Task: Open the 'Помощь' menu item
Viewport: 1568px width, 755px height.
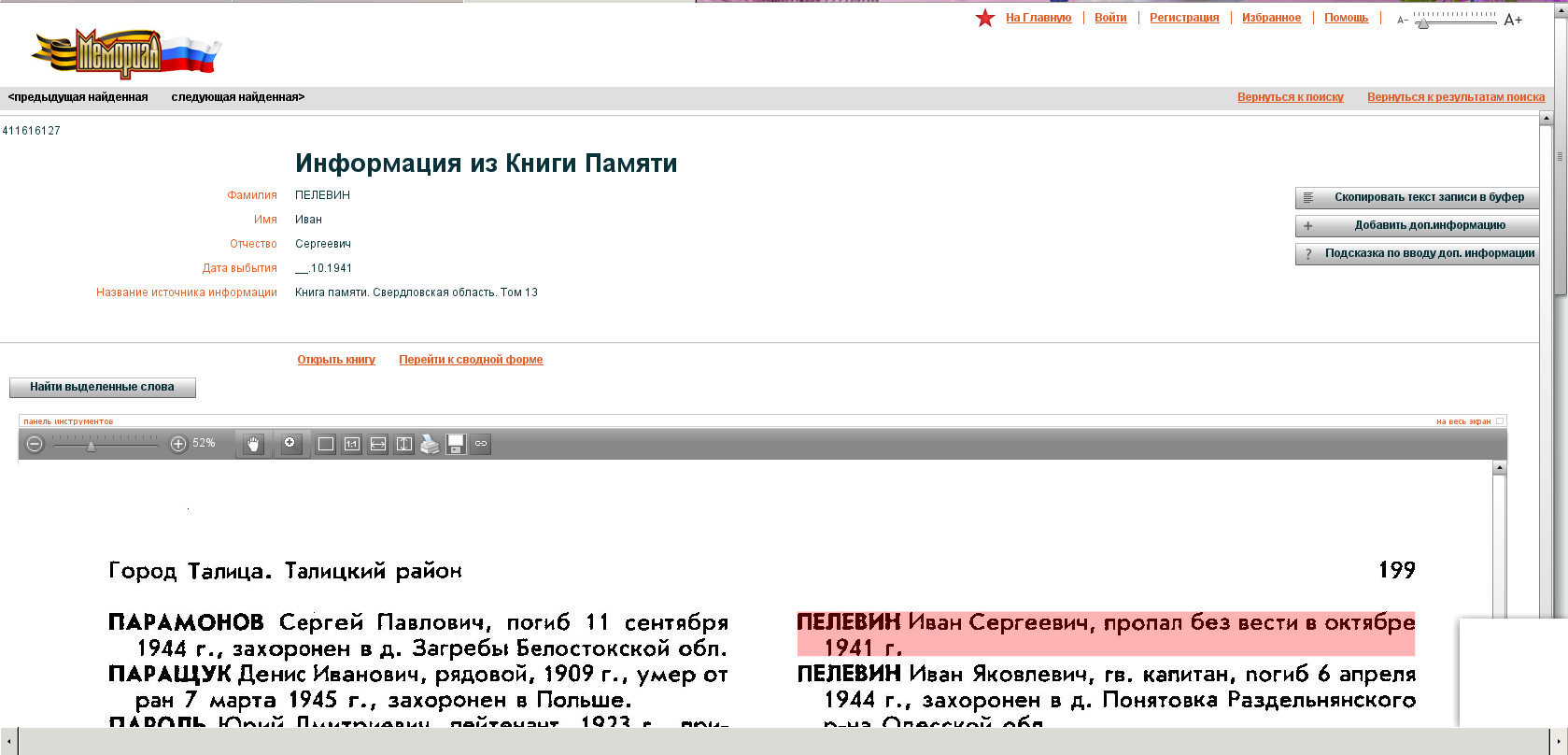Action: click(x=1346, y=18)
